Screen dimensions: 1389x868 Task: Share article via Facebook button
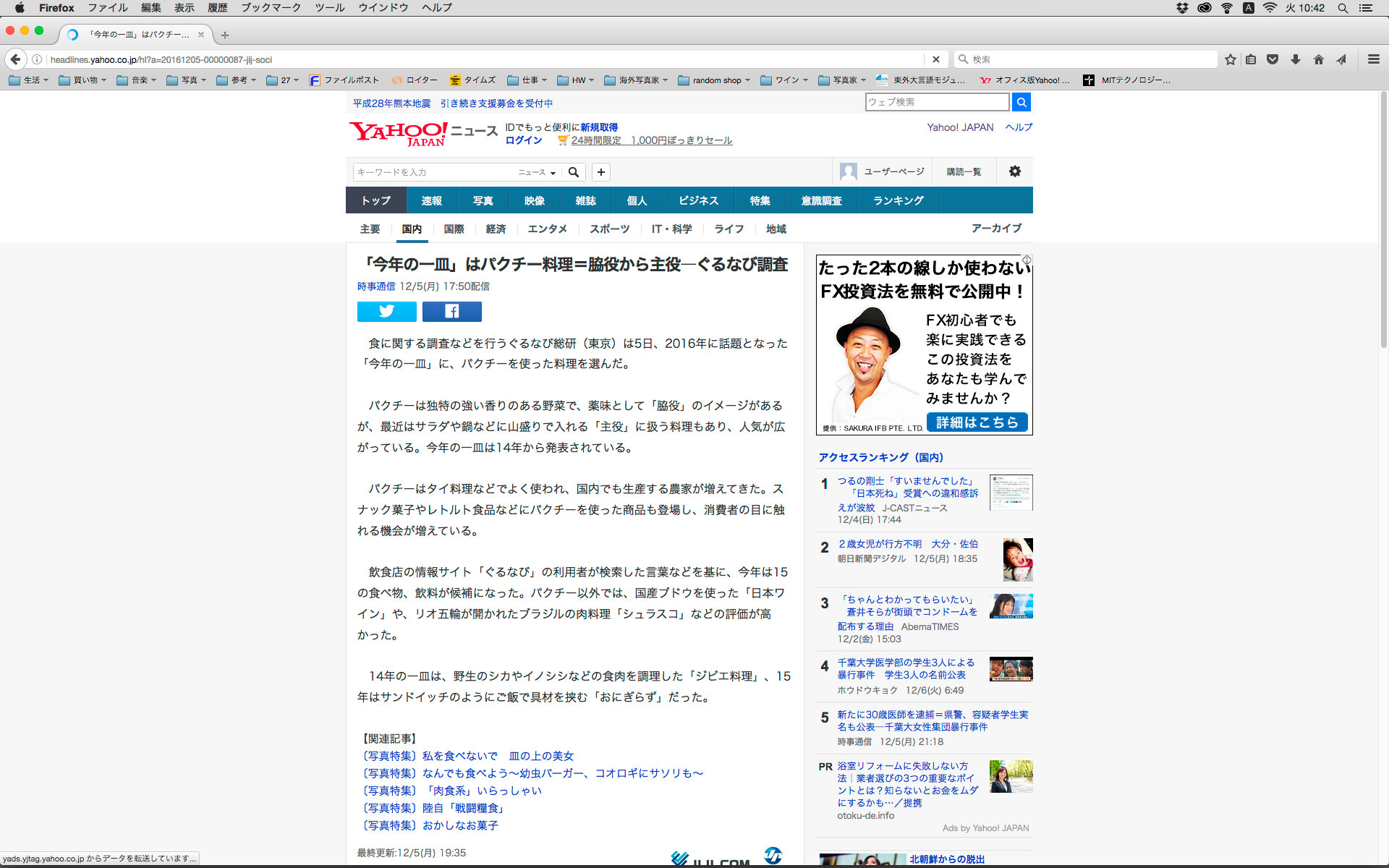451,311
